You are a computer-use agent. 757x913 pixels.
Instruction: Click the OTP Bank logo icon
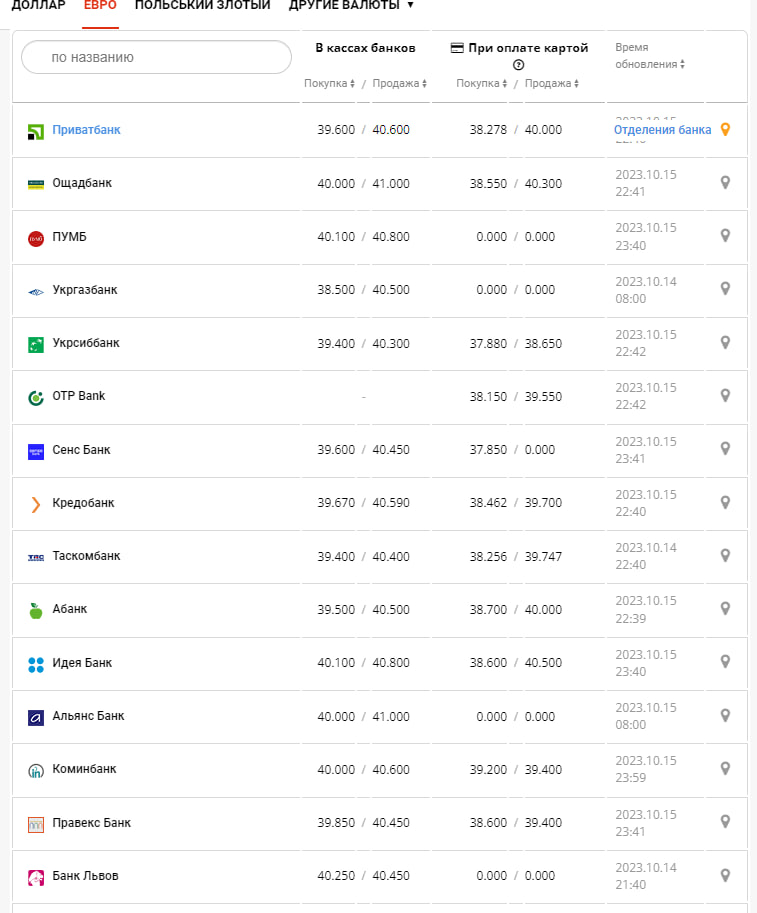[35, 397]
